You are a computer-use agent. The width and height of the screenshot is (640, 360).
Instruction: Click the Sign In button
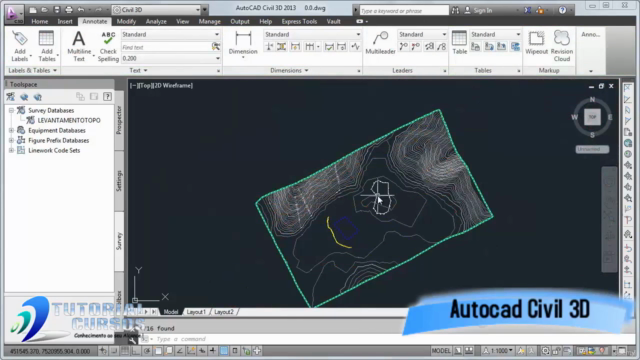point(479,11)
